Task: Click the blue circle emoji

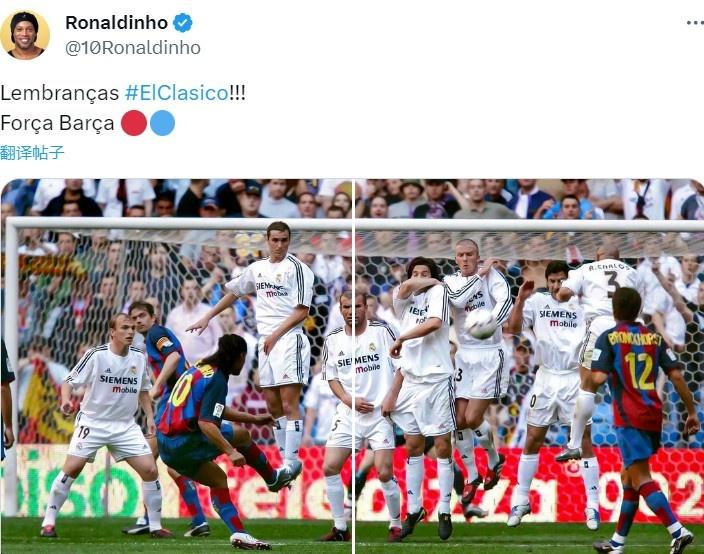Action: (x=162, y=123)
